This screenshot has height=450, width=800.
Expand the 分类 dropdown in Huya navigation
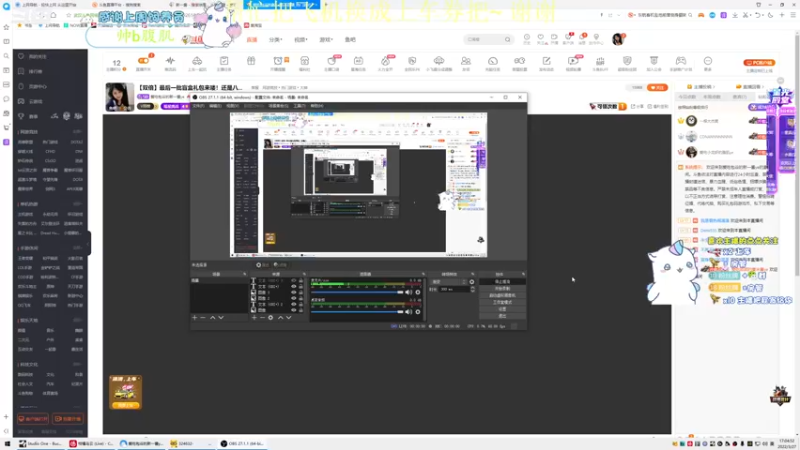[x=276, y=39]
